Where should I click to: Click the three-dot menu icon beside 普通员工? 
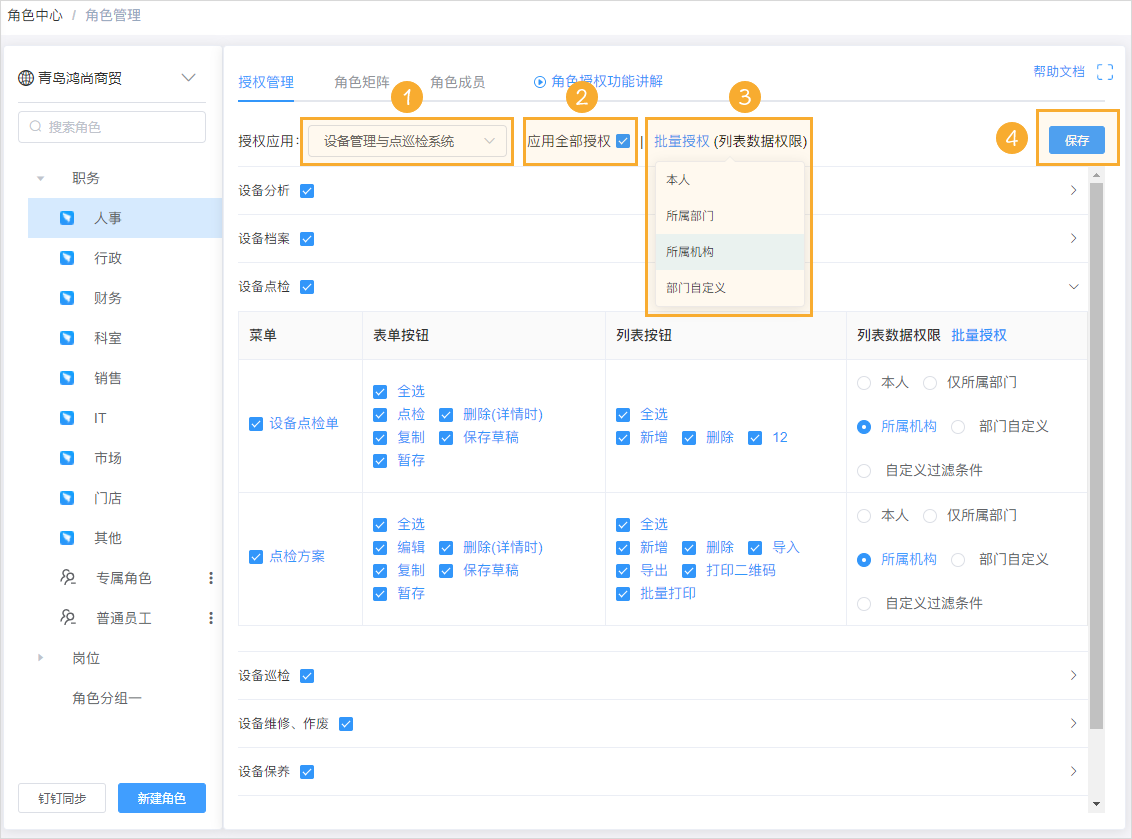click(209, 617)
